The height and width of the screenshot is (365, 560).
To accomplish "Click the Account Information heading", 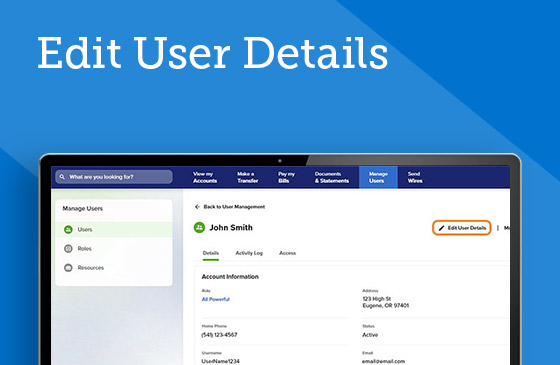I will coord(230,277).
